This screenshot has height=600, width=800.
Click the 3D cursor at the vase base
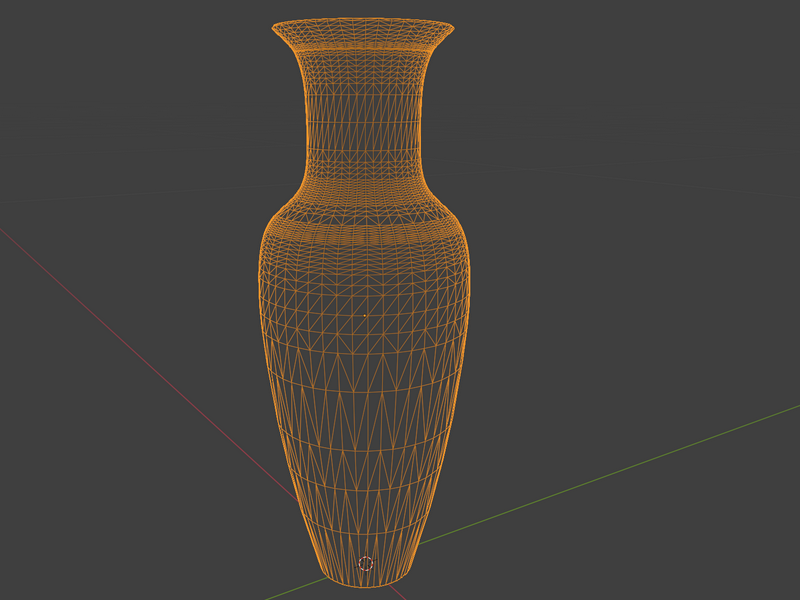click(366, 564)
